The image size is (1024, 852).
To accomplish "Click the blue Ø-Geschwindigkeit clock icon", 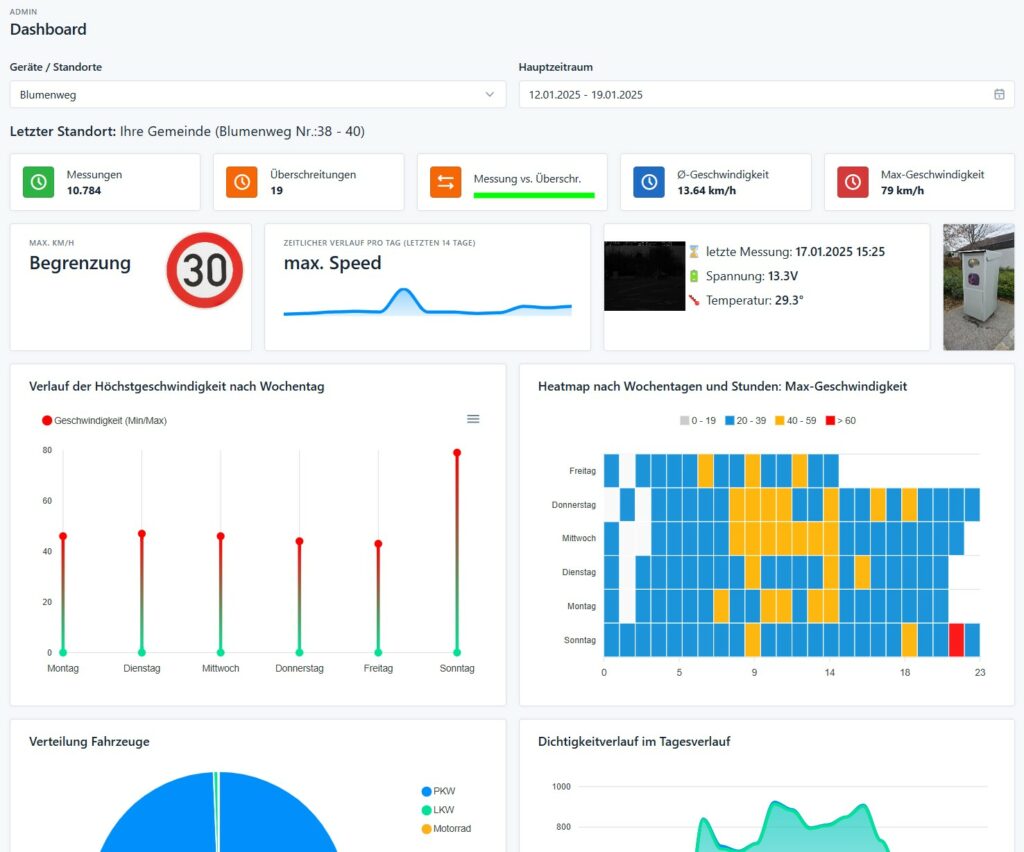I will [649, 182].
